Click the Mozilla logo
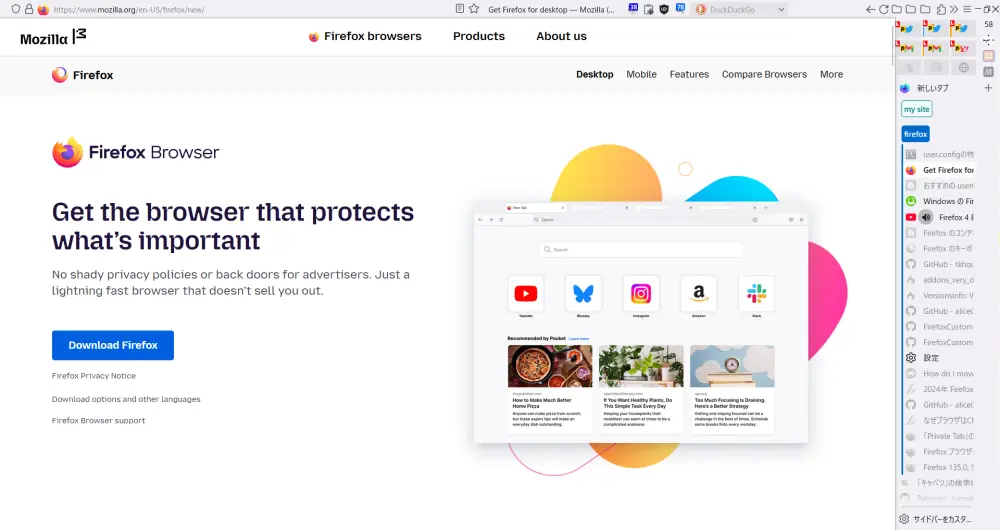This screenshot has width=1000, height=530. pyautogui.click(x=53, y=37)
